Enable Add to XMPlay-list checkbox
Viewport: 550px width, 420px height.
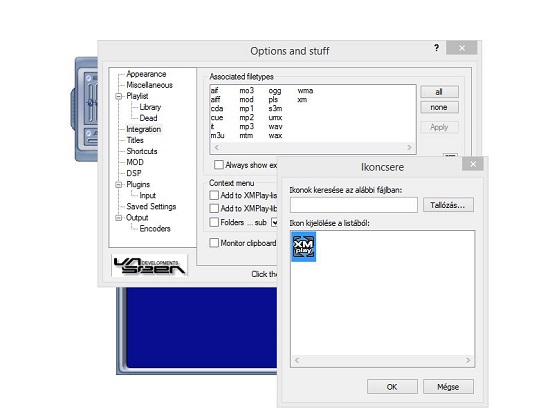(x=214, y=195)
